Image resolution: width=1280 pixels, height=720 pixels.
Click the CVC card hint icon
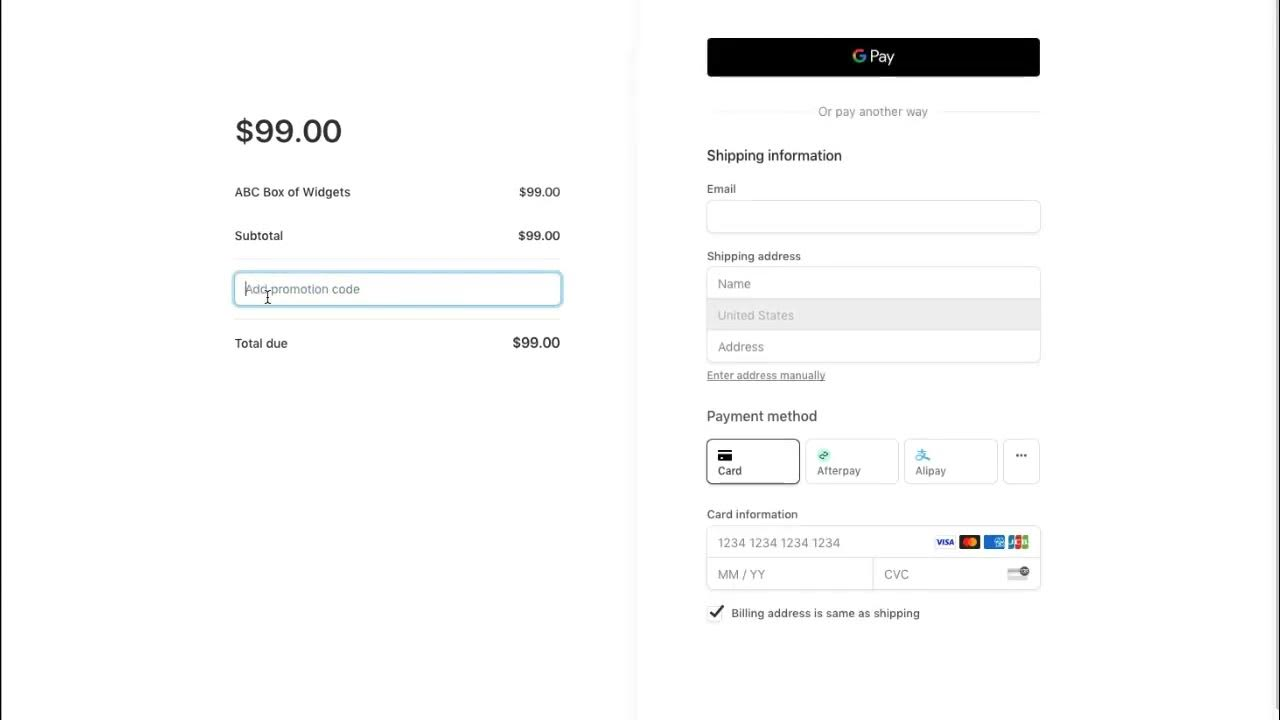pyautogui.click(x=1018, y=573)
